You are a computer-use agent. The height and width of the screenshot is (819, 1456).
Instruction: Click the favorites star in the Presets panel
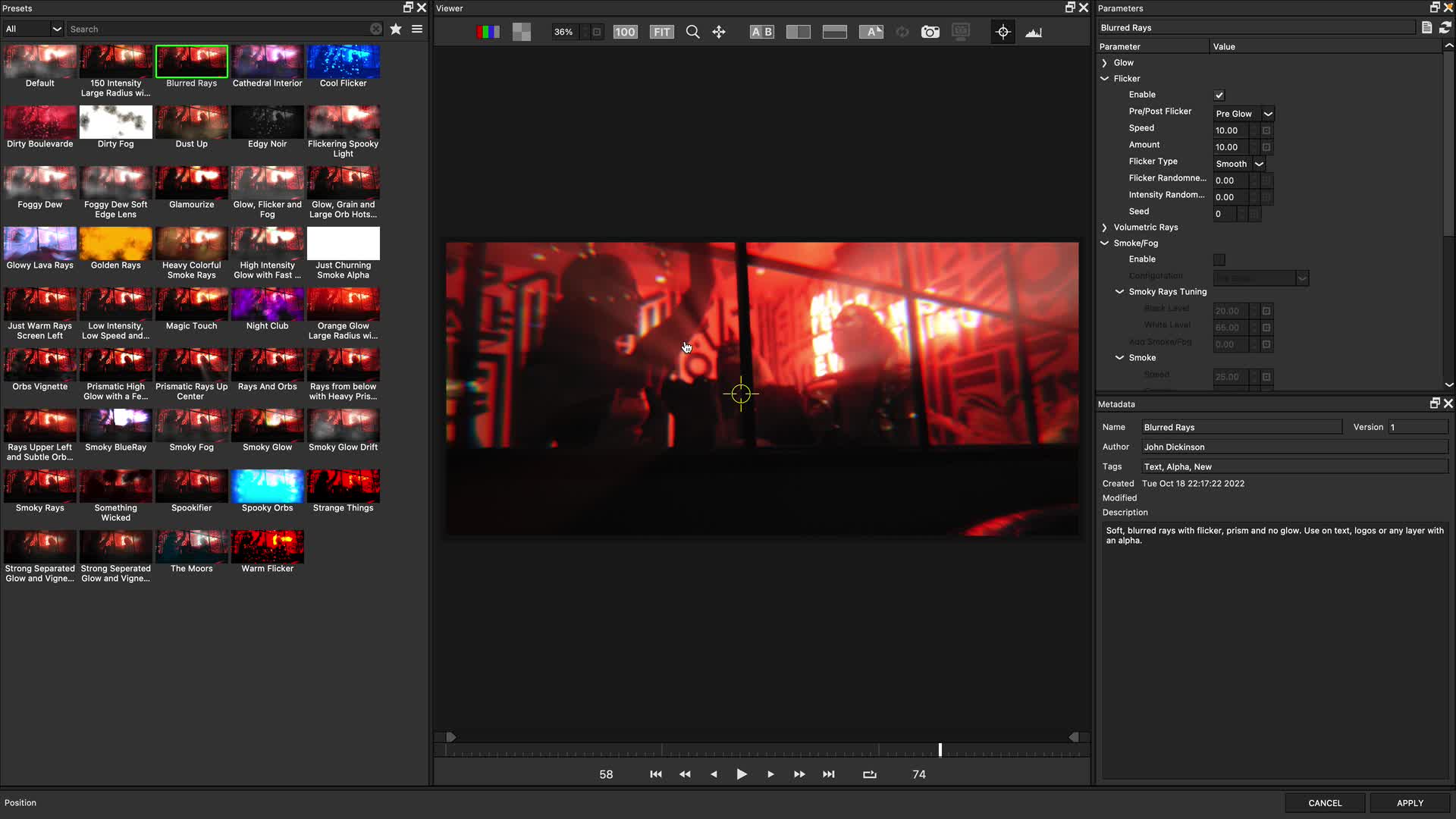(395, 29)
